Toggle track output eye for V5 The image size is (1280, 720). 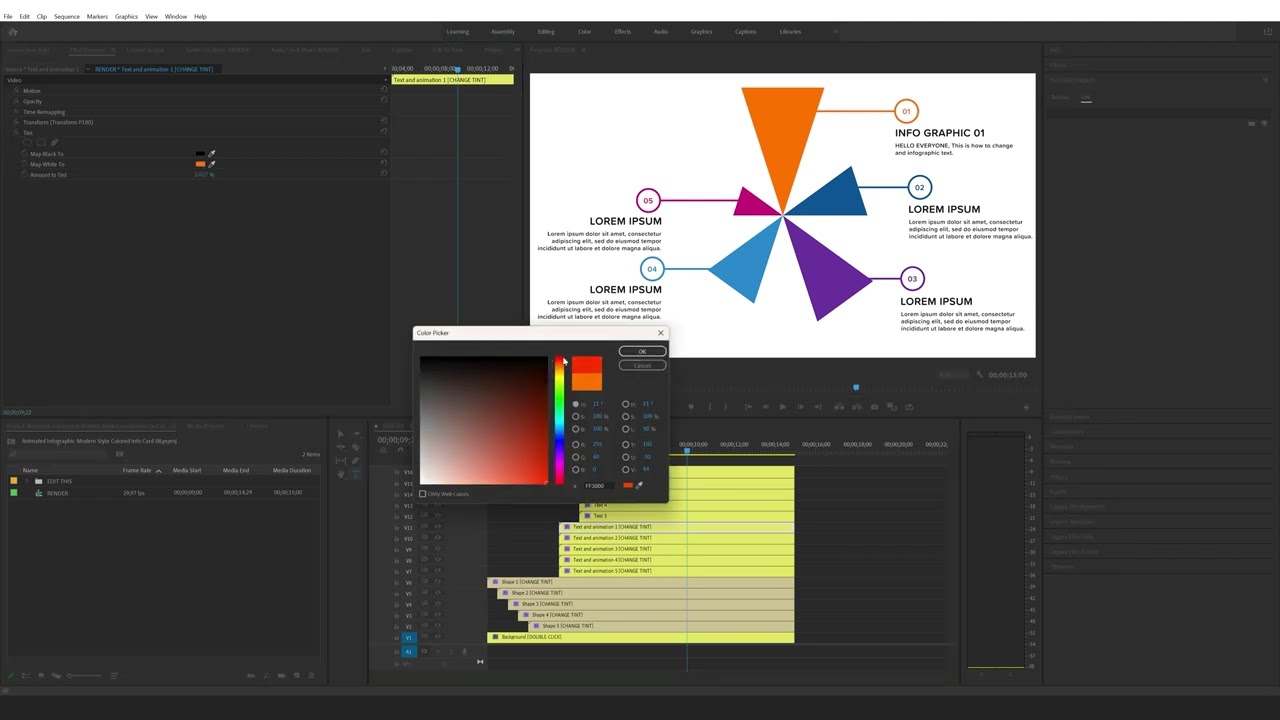(437, 593)
